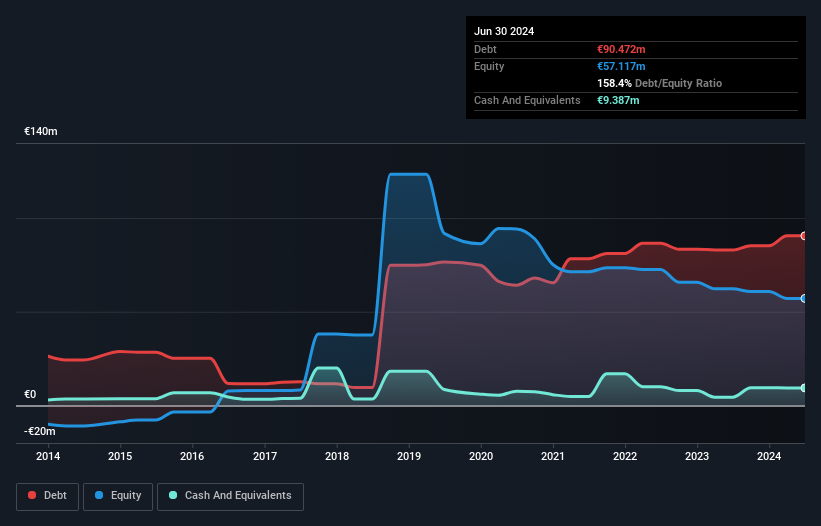Click the 158.4% Debt/Equity Ratio text
The height and width of the screenshot is (526, 821).
[659, 83]
